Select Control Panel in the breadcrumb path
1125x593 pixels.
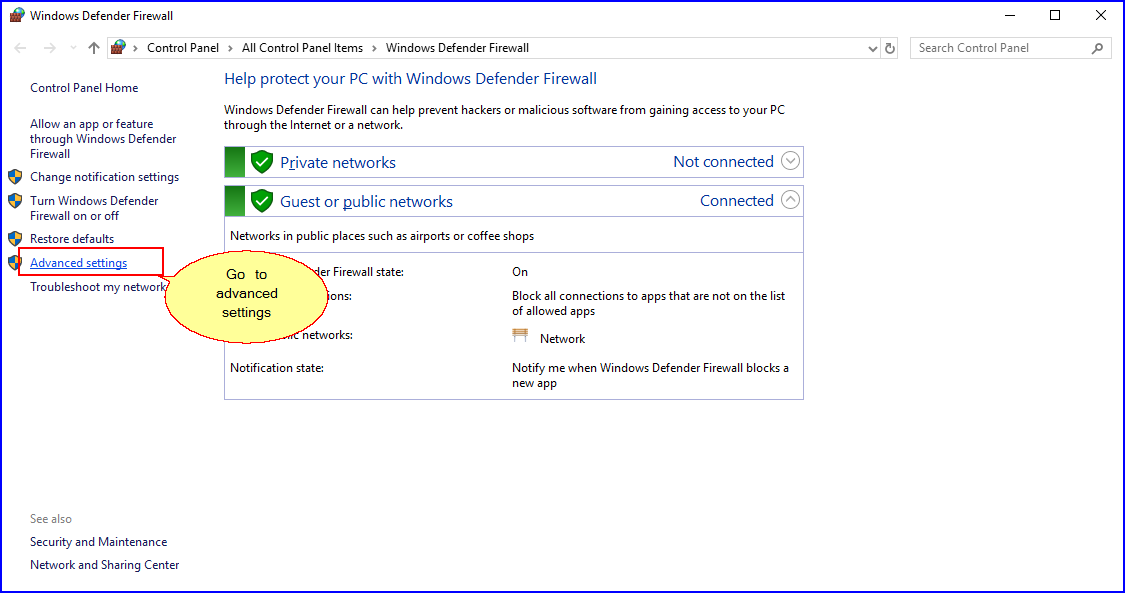point(183,48)
